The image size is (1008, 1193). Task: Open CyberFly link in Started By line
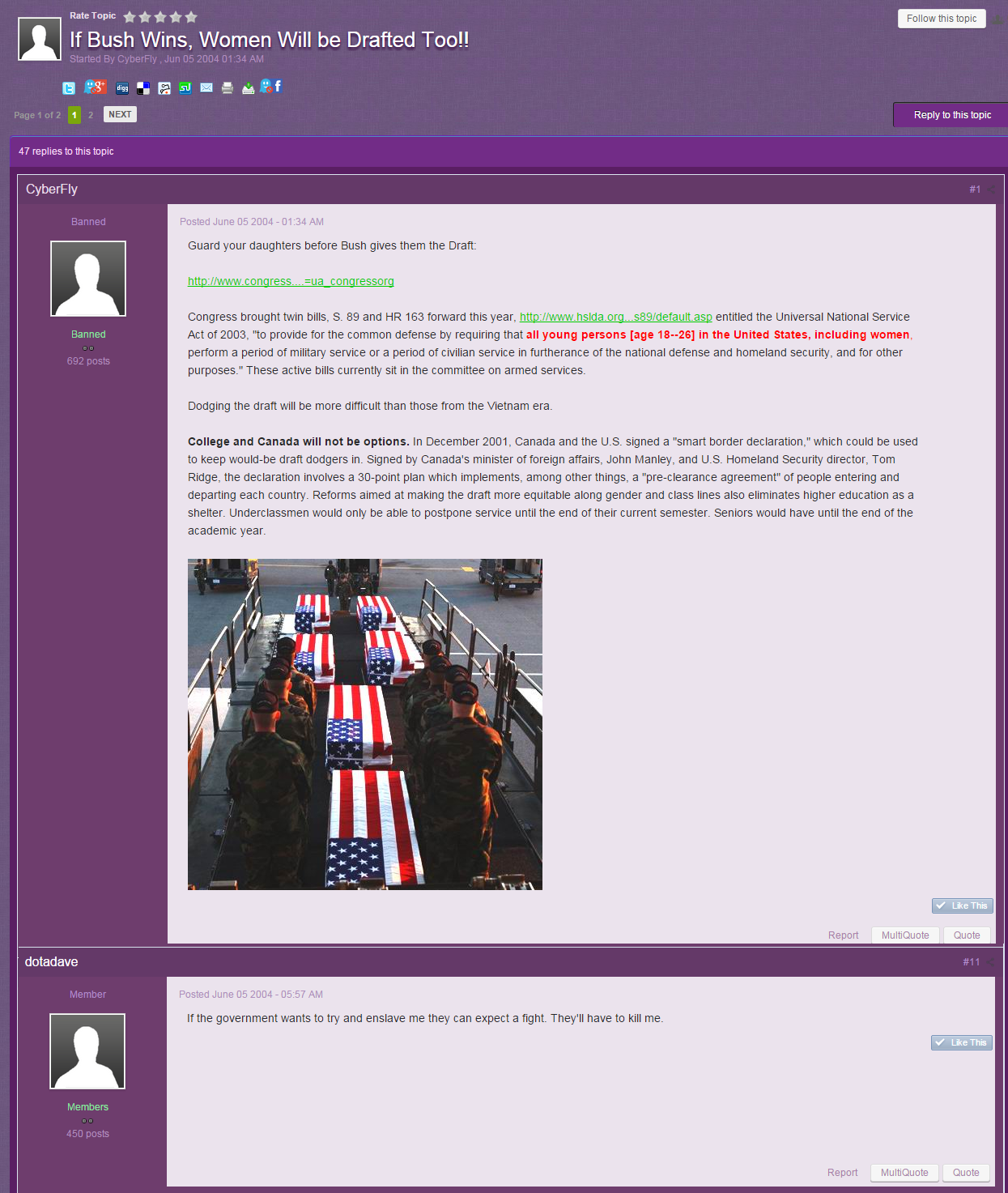pyautogui.click(x=137, y=59)
